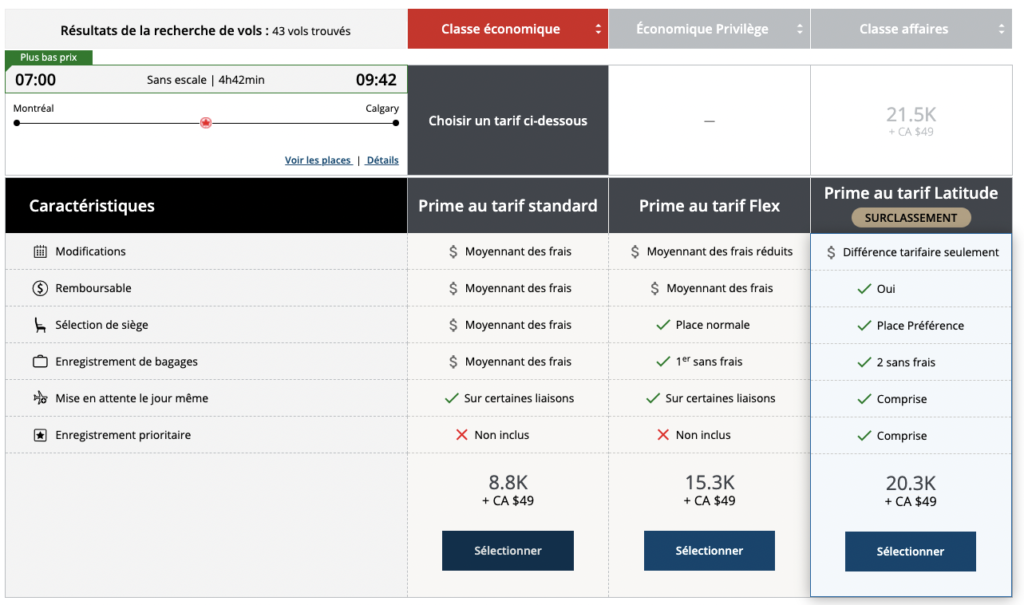Open the Voir les places link
The height and width of the screenshot is (605, 1024).
(317, 160)
